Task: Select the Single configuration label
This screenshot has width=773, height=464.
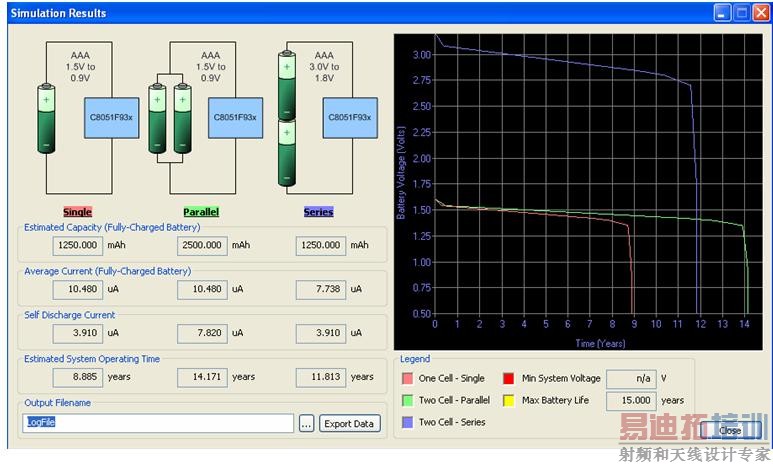Action: point(77,212)
